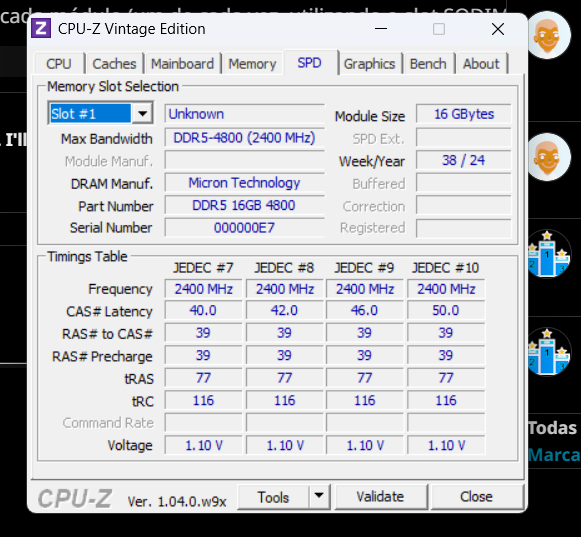Click the CPU-Z purple logo icon in title bar
The image size is (581, 537).
click(x=41, y=28)
